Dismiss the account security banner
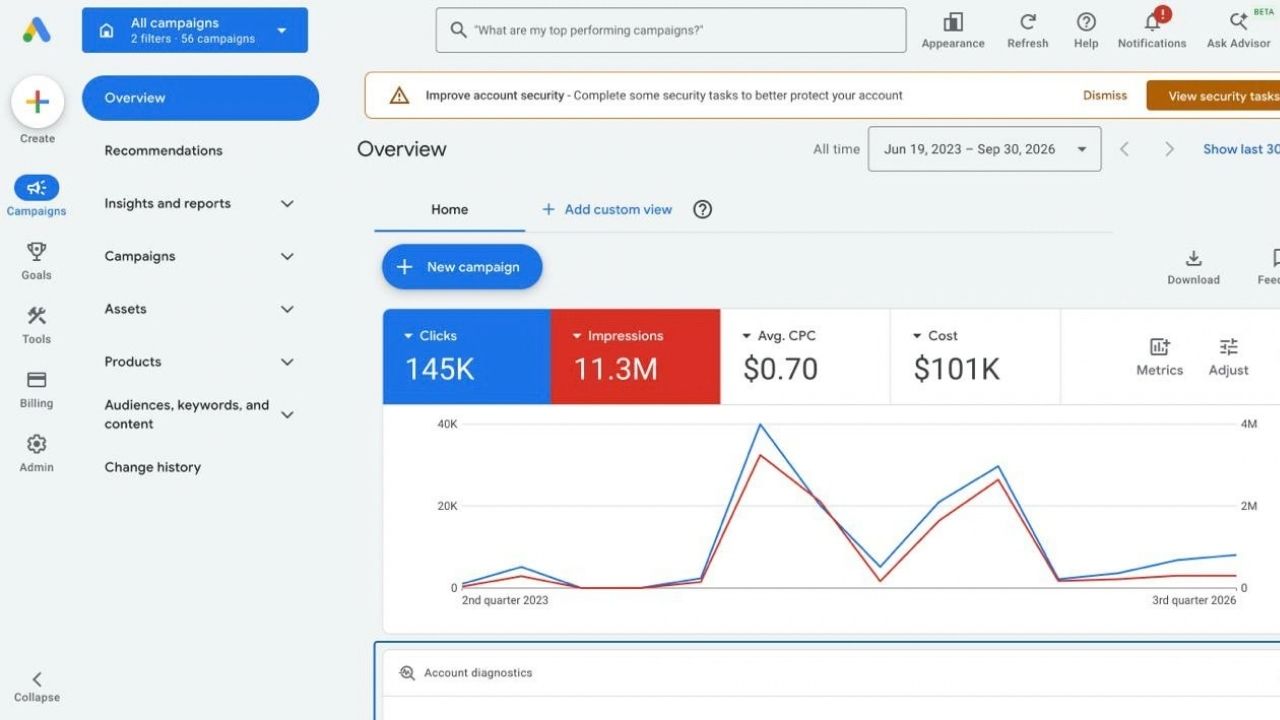 1105,96
